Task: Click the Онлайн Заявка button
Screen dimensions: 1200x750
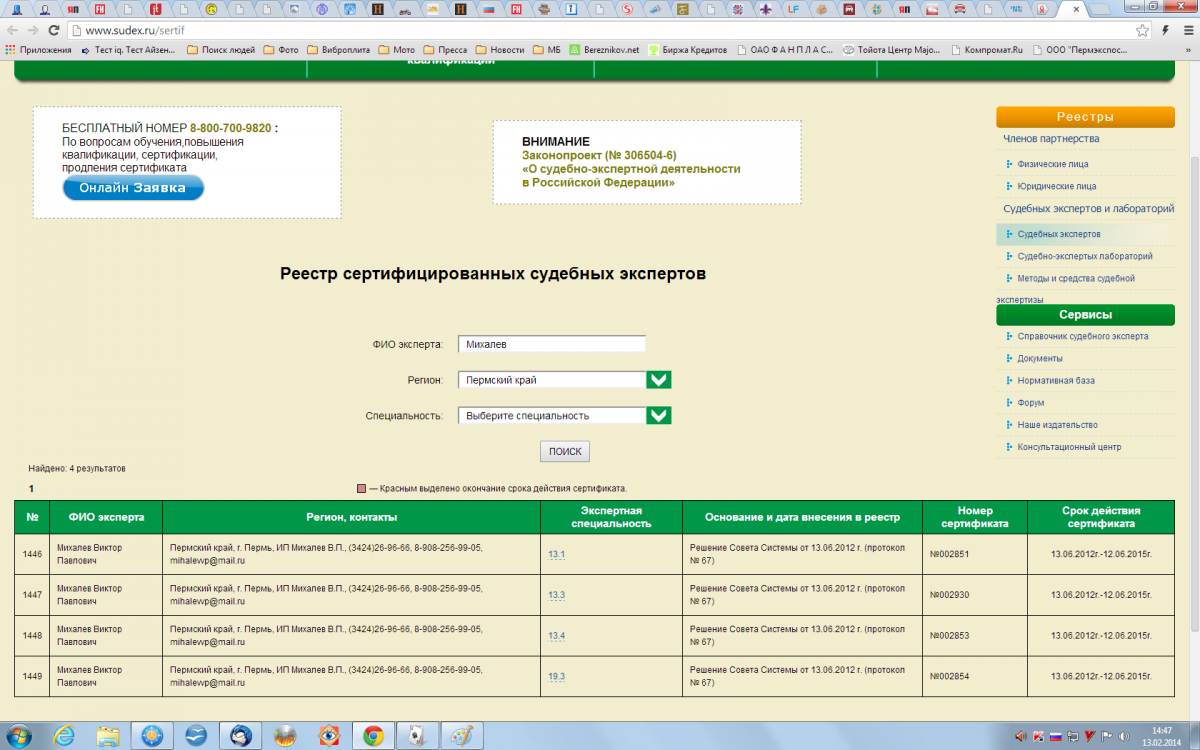Action: pyautogui.click(x=133, y=188)
